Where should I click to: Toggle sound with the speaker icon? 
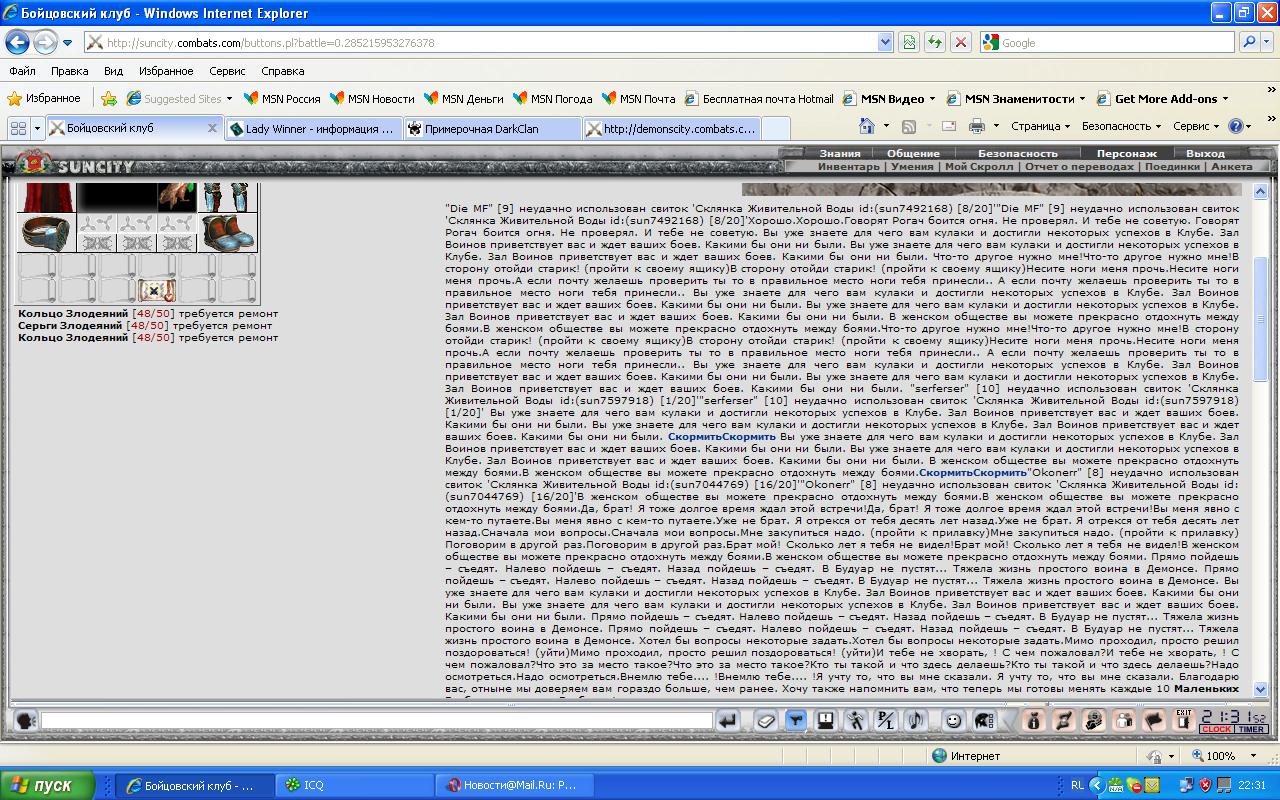coord(915,720)
